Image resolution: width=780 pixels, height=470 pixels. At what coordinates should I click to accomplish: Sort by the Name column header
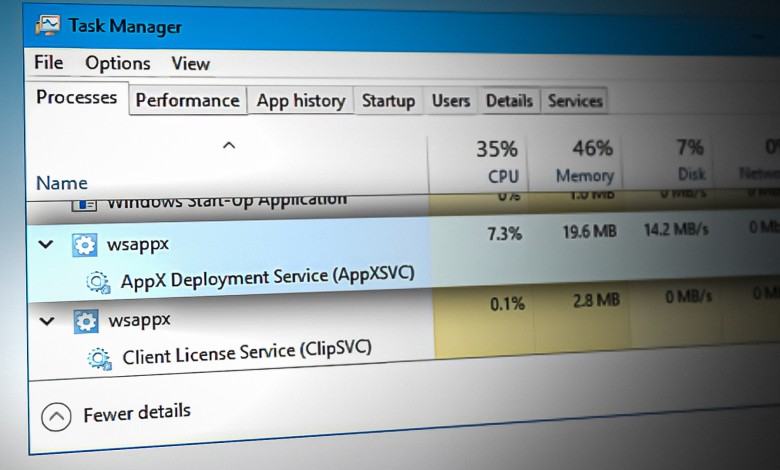pos(62,183)
